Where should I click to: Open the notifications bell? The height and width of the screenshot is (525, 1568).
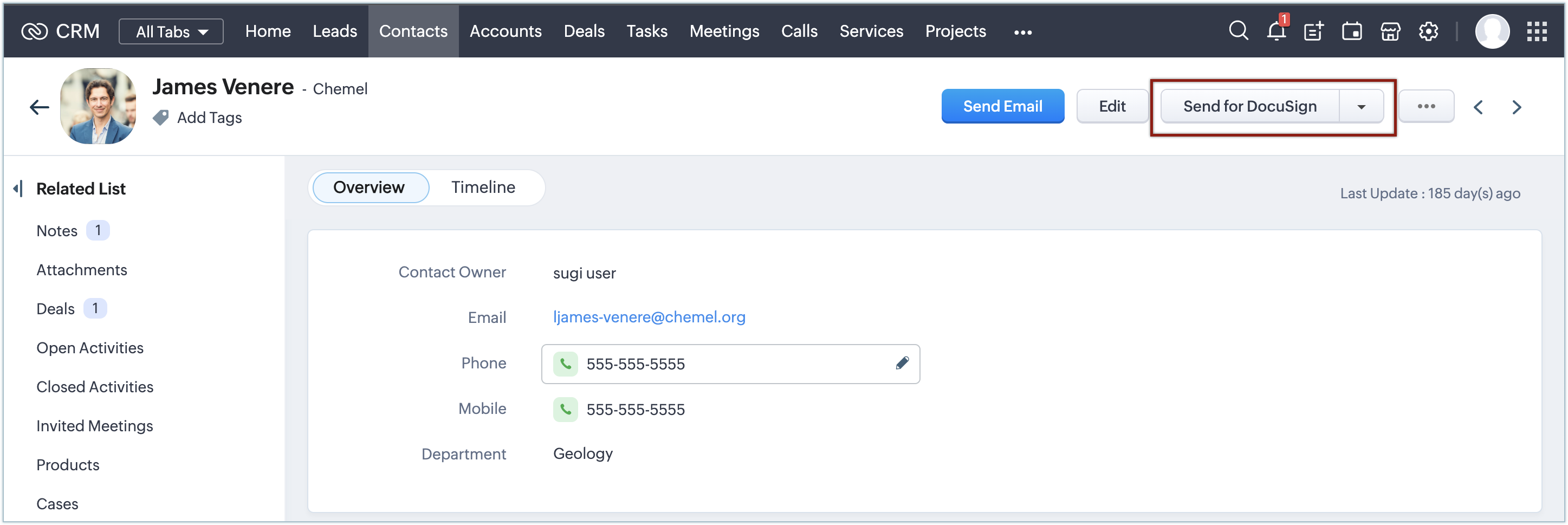(x=1276, y=31)
